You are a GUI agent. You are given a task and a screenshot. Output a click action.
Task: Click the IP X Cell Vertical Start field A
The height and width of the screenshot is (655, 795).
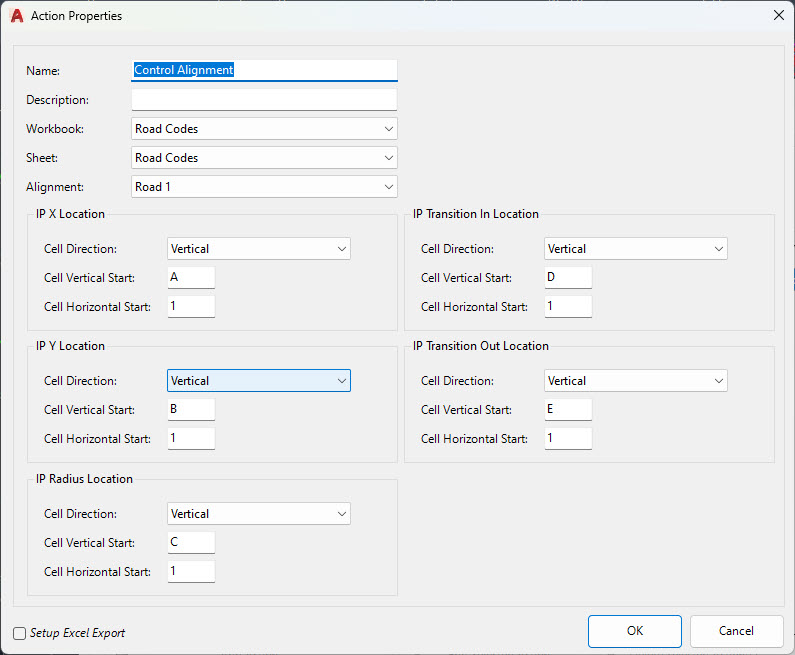click(191, 278)
